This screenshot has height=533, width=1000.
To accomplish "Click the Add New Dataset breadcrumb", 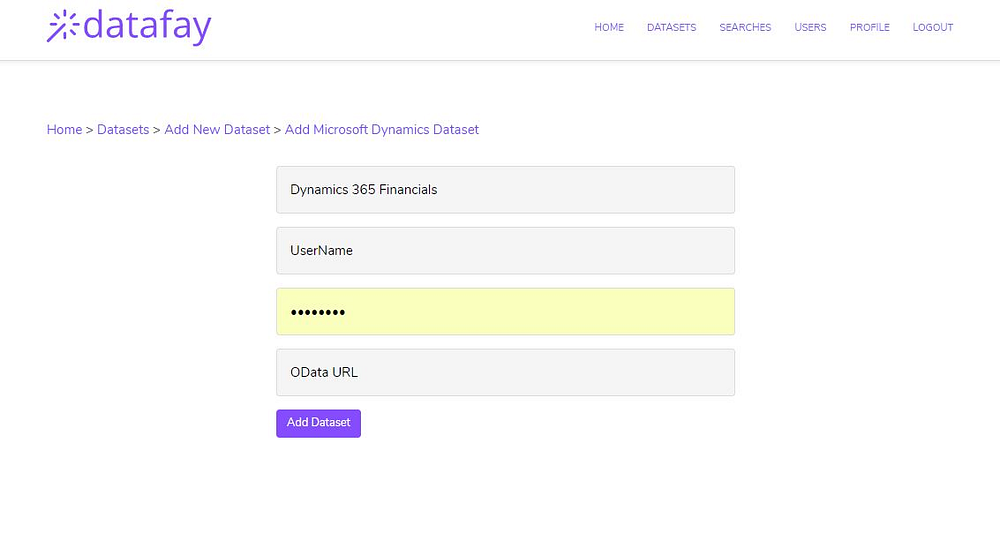I will (x=217, y=129).
